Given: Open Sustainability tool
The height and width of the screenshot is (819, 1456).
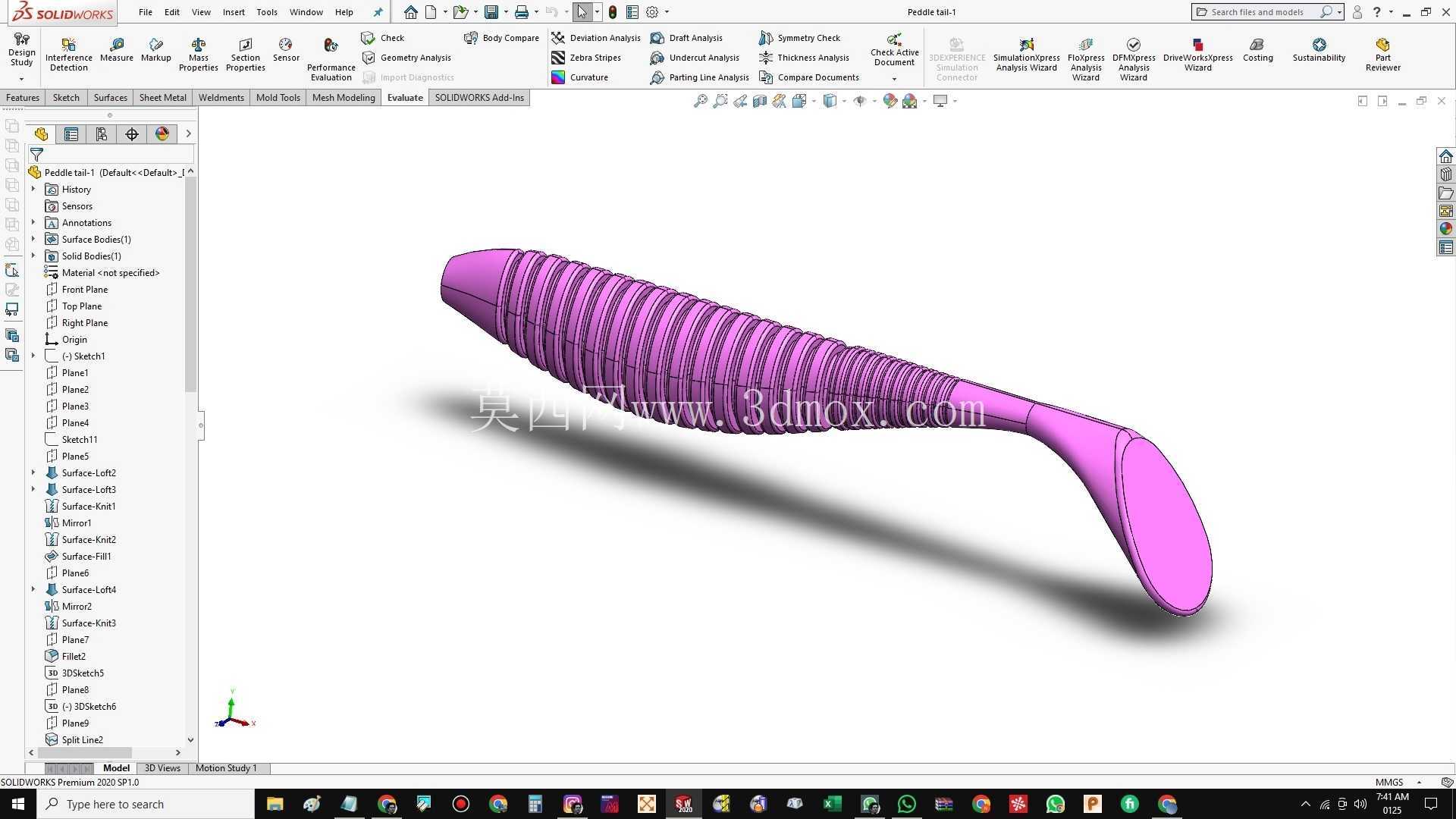Looking at the screenshot, I should coord(1319,50).
